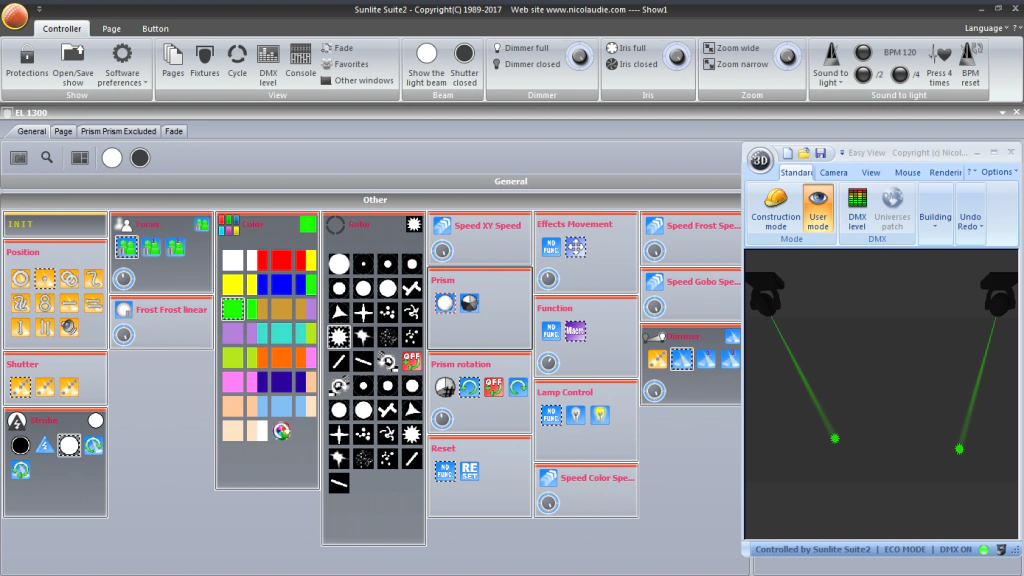This screenshot has width=1024, height=576.
Task: Click the Speed XY Speed knob
Action: pyautogui.click(x=442, y=251)
